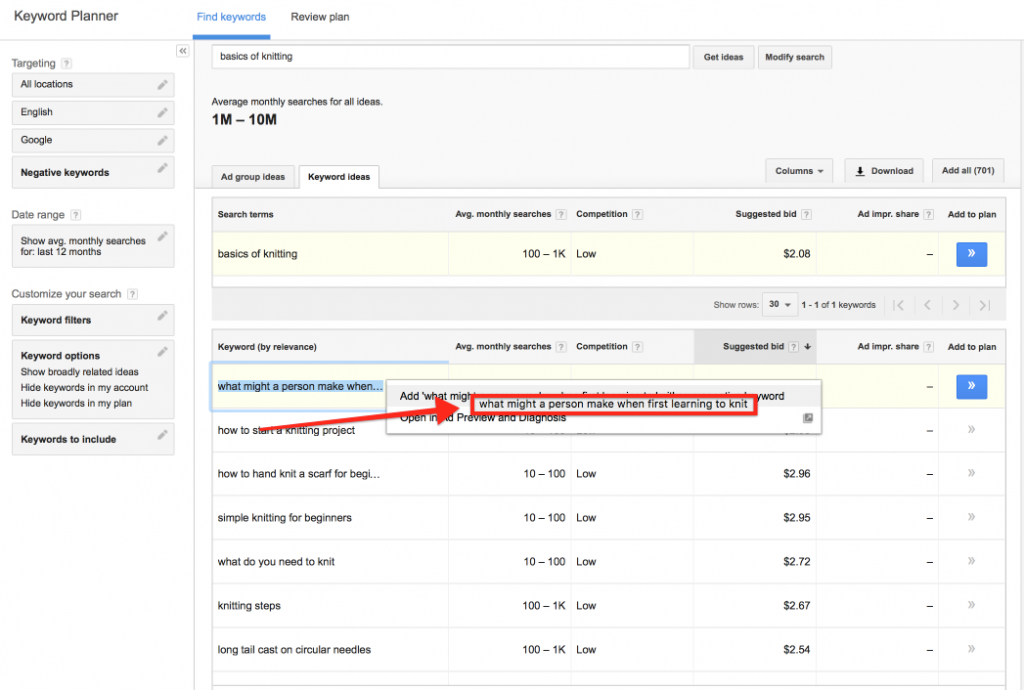Open help for Competition in search terms table
Screen dimensions: 1024x690
[x=637, y=214]
